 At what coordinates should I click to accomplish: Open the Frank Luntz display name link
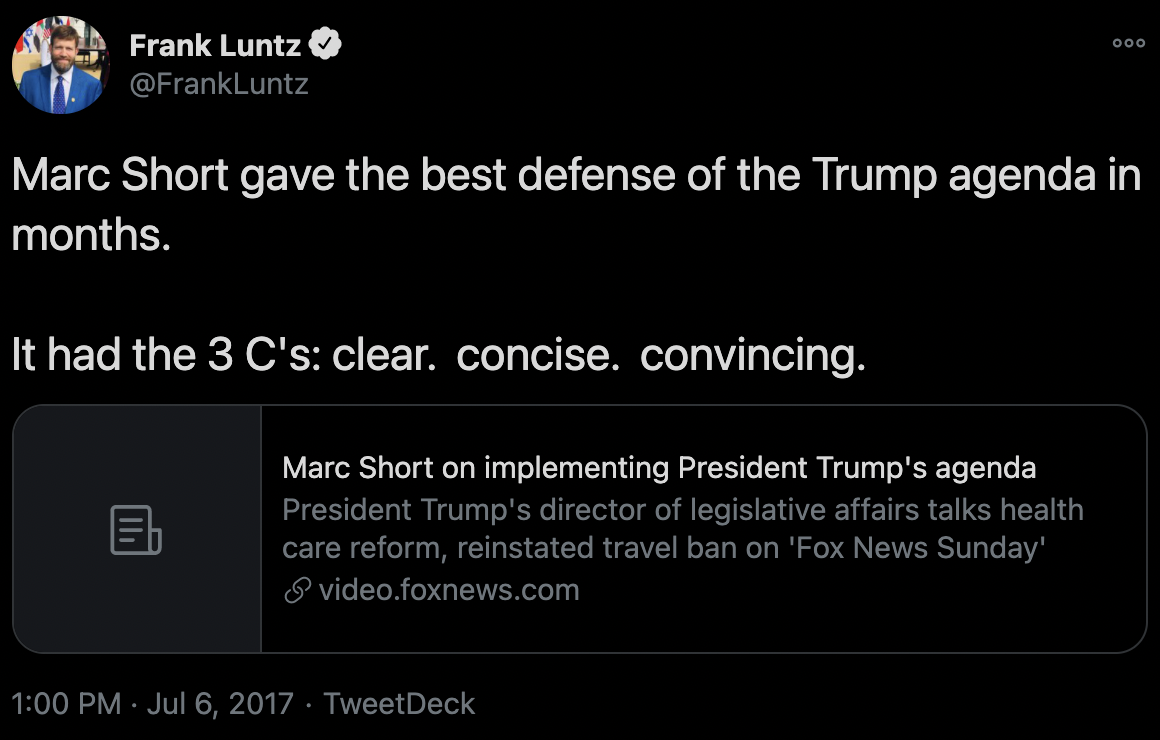point(215,45)
